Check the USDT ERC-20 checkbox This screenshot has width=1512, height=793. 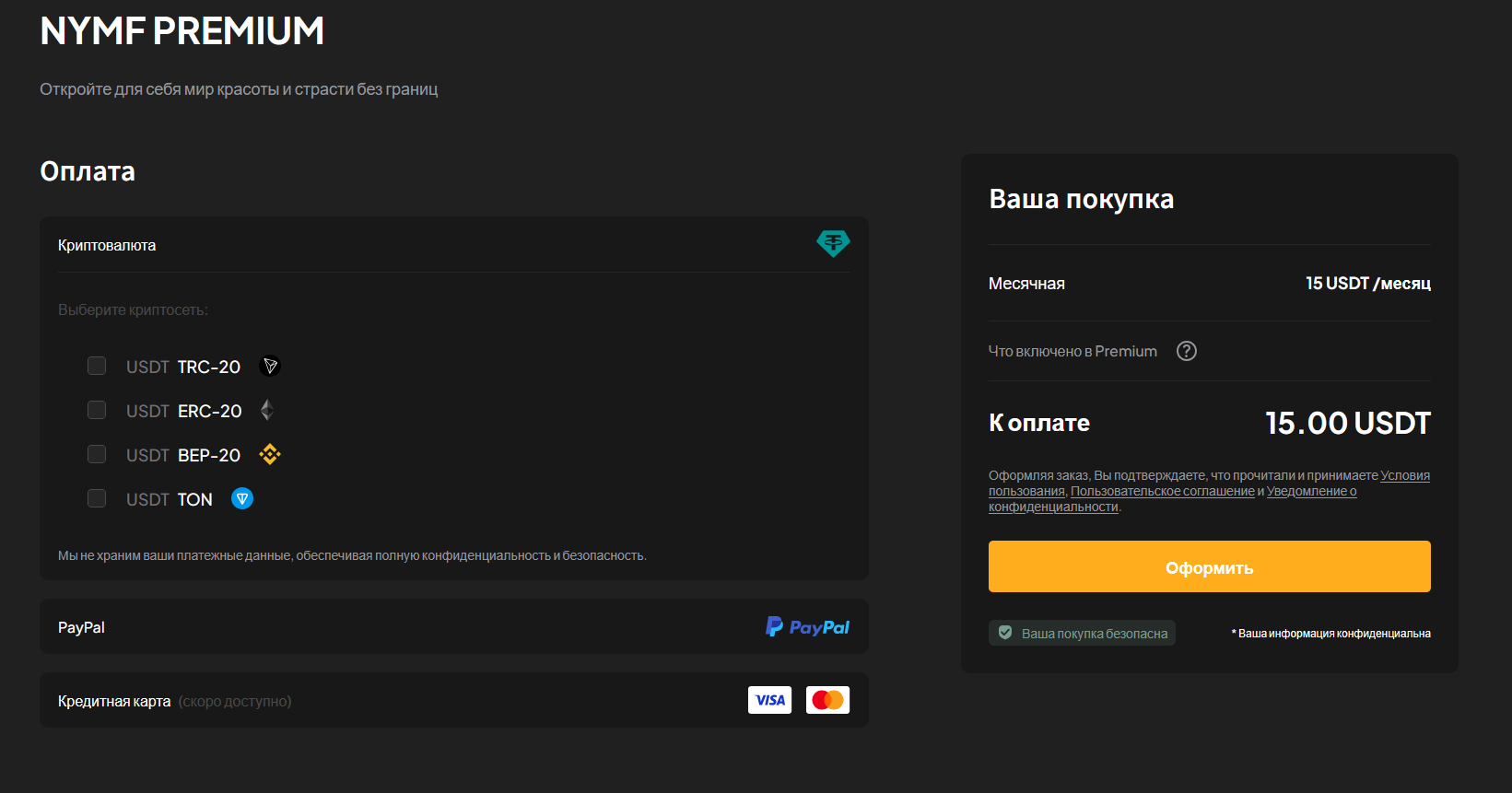pyautogui.click(x=97, y=410)
